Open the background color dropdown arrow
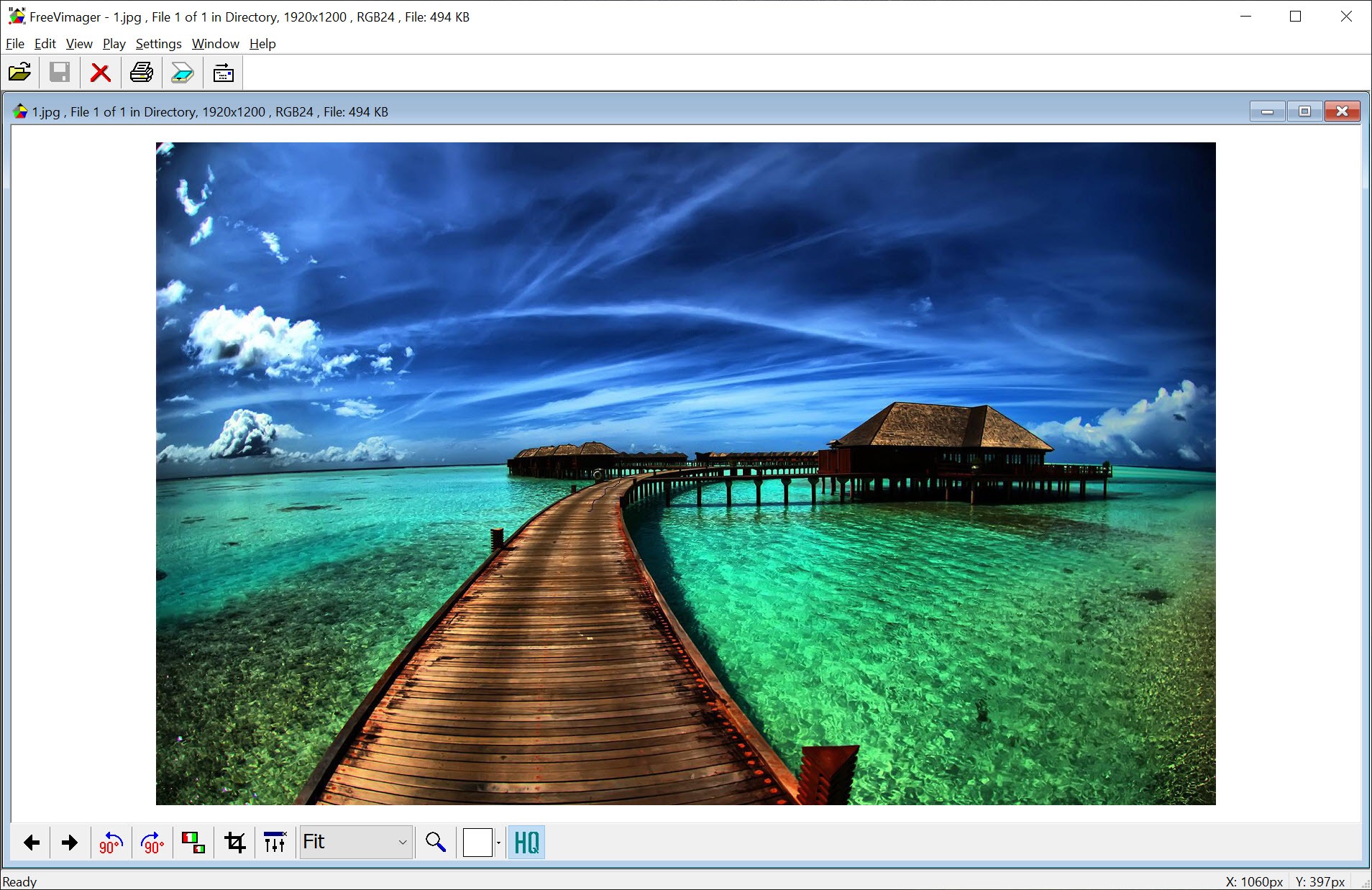Image resolution: width=1372 pixels, height=890 pixels. pyautogui.click(x=498, y=843)
